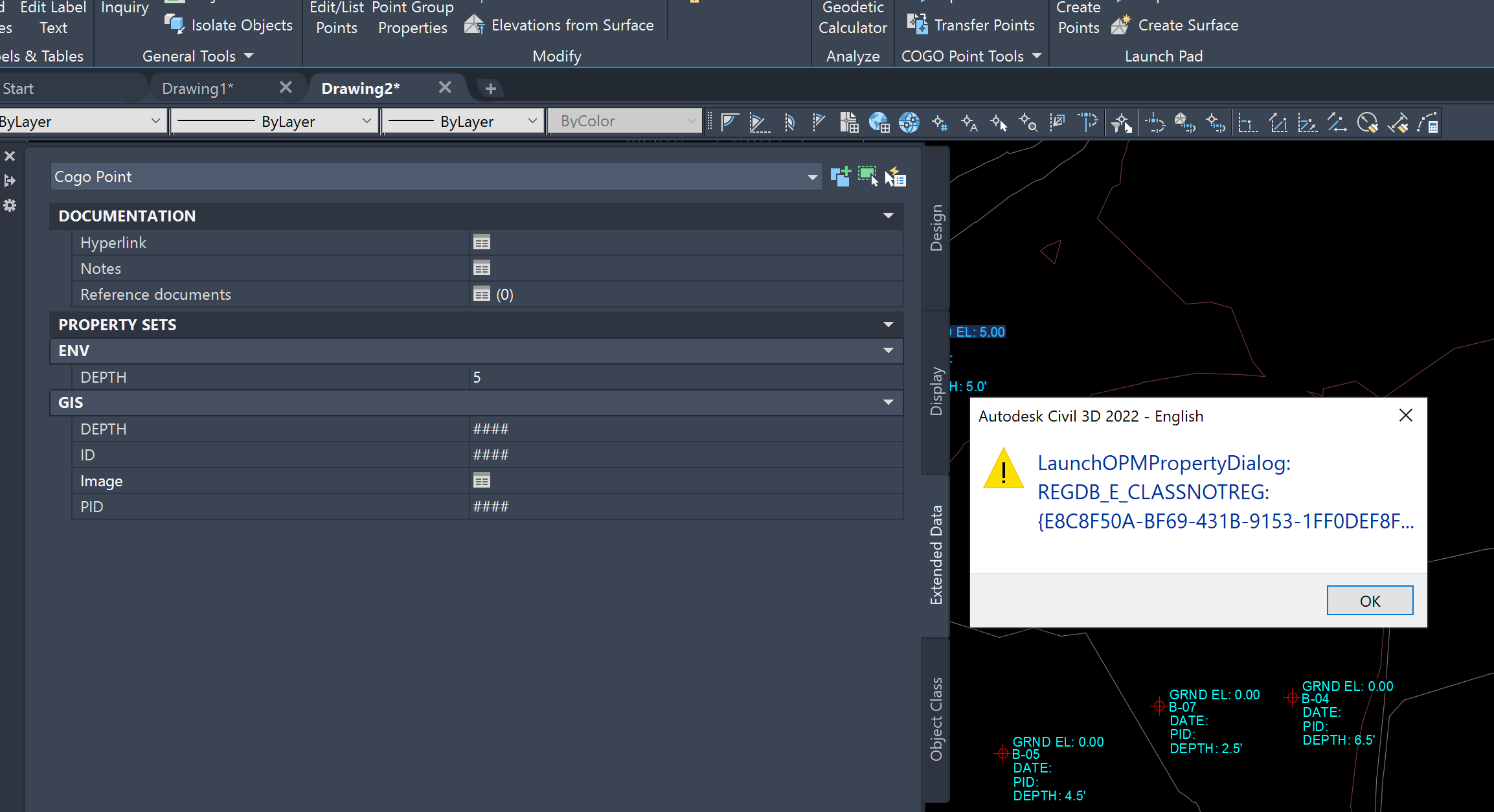Click the palette properties gear icon
1494x812 pixels.
[10, 205]
